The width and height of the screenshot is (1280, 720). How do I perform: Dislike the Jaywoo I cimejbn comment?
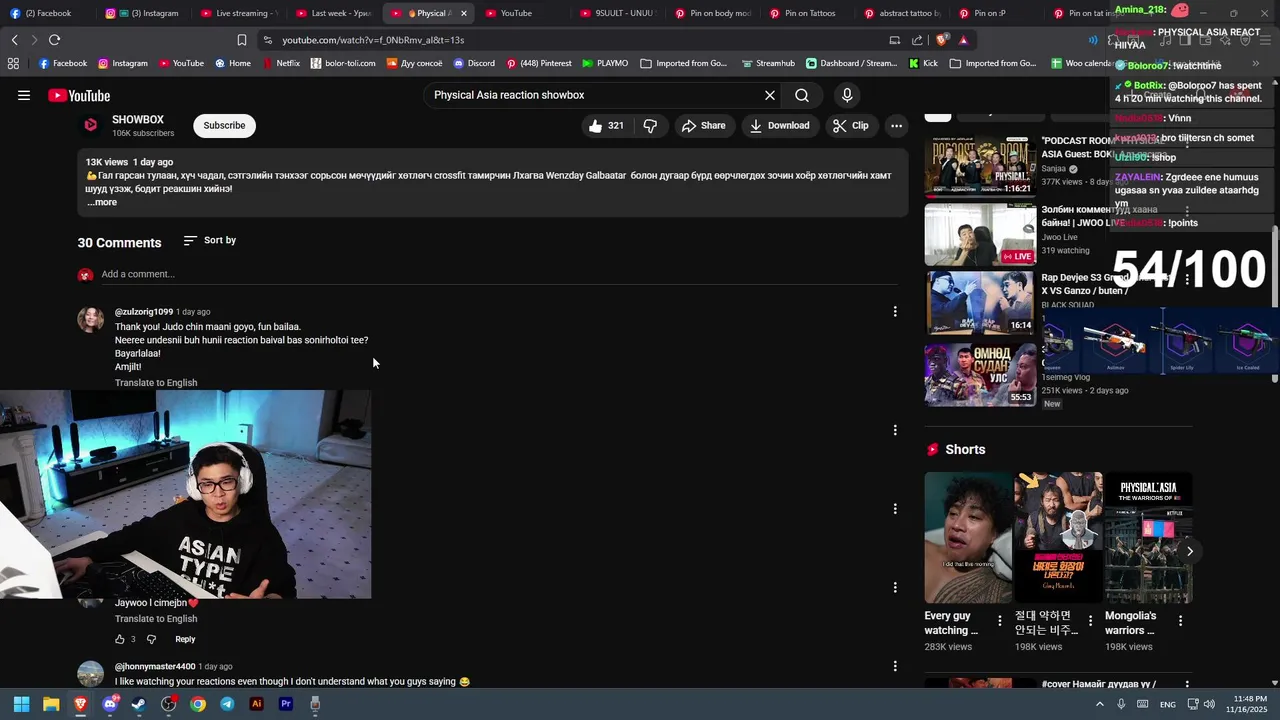point(152,639)
